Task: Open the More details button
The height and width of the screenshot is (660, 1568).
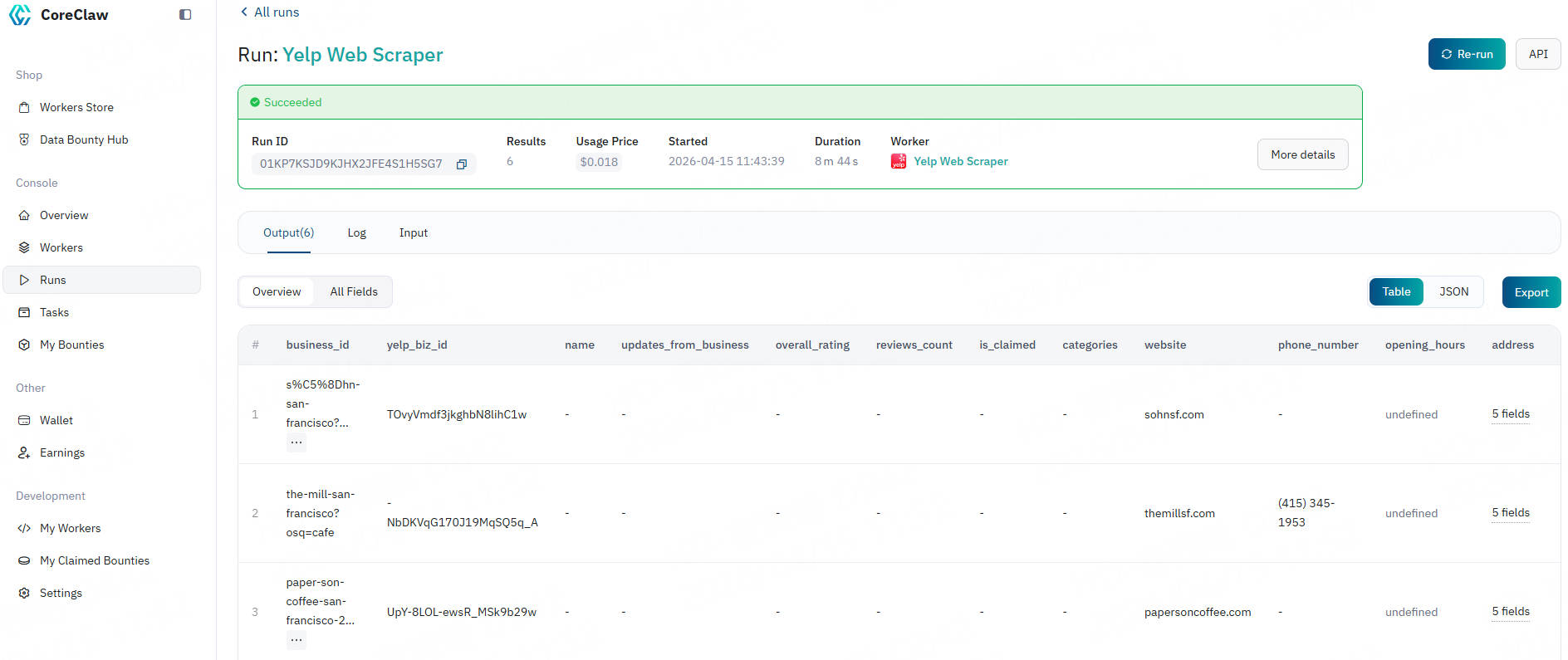Action: click(1302, 155)
